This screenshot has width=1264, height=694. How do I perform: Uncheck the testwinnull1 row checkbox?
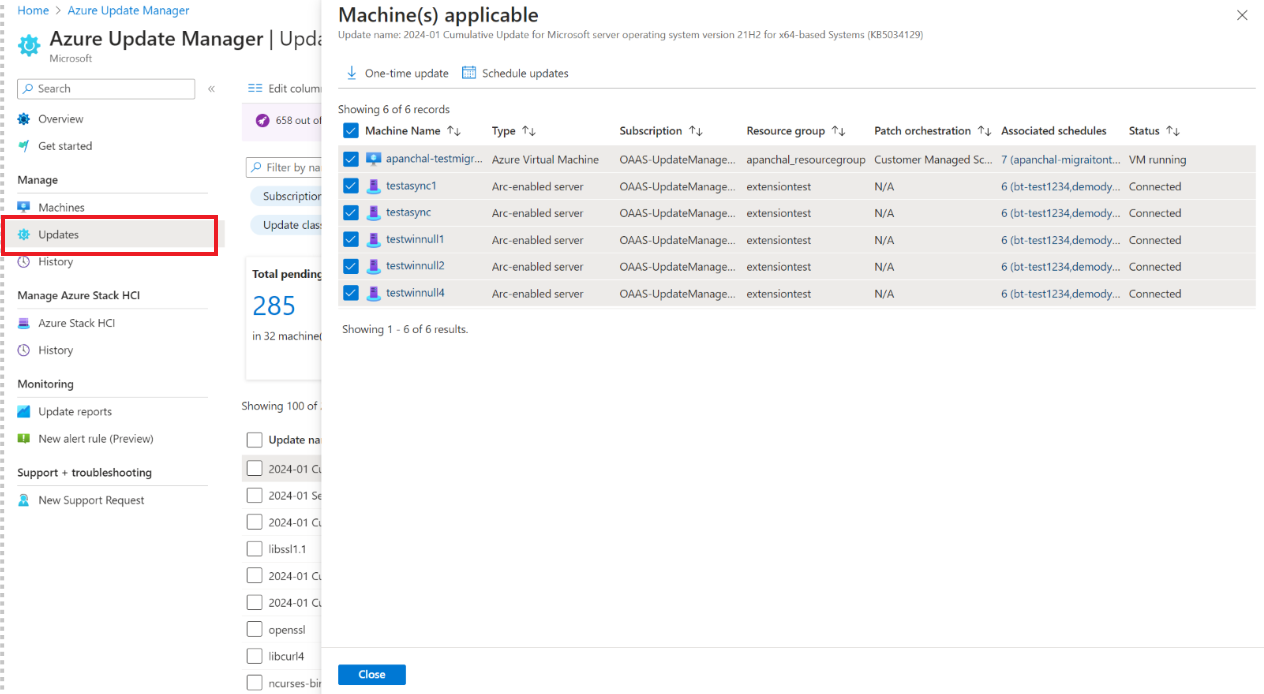pos(351,240)
